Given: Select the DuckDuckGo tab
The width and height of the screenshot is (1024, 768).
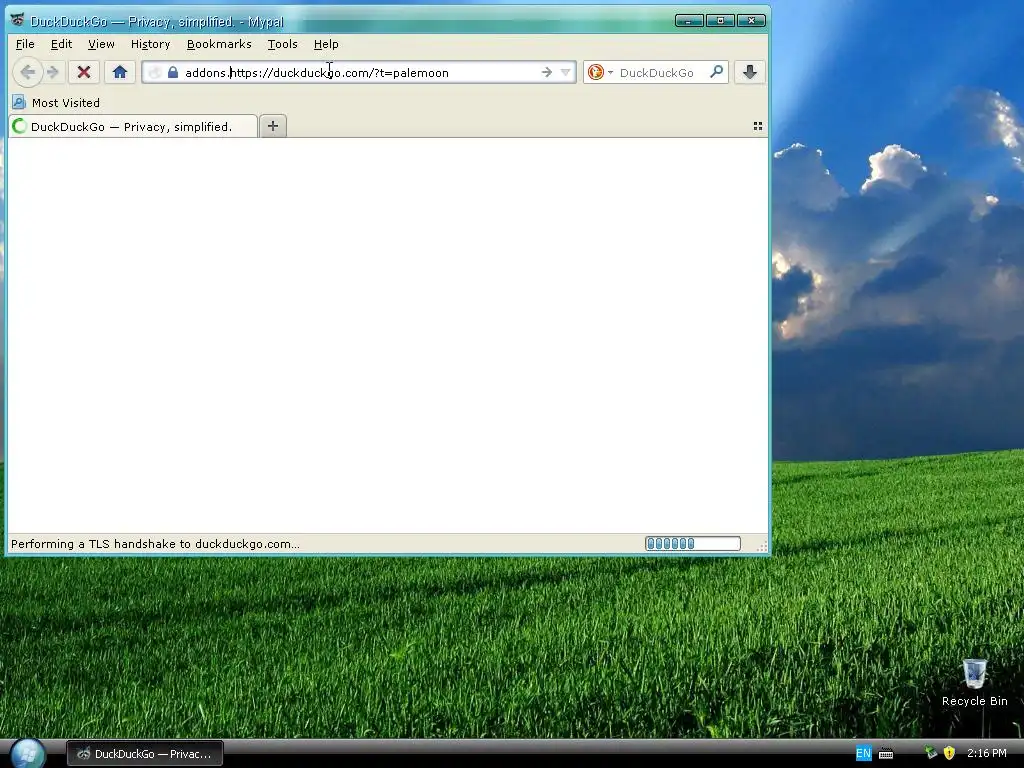Looking at the screenshot, I should coord(133,127).
